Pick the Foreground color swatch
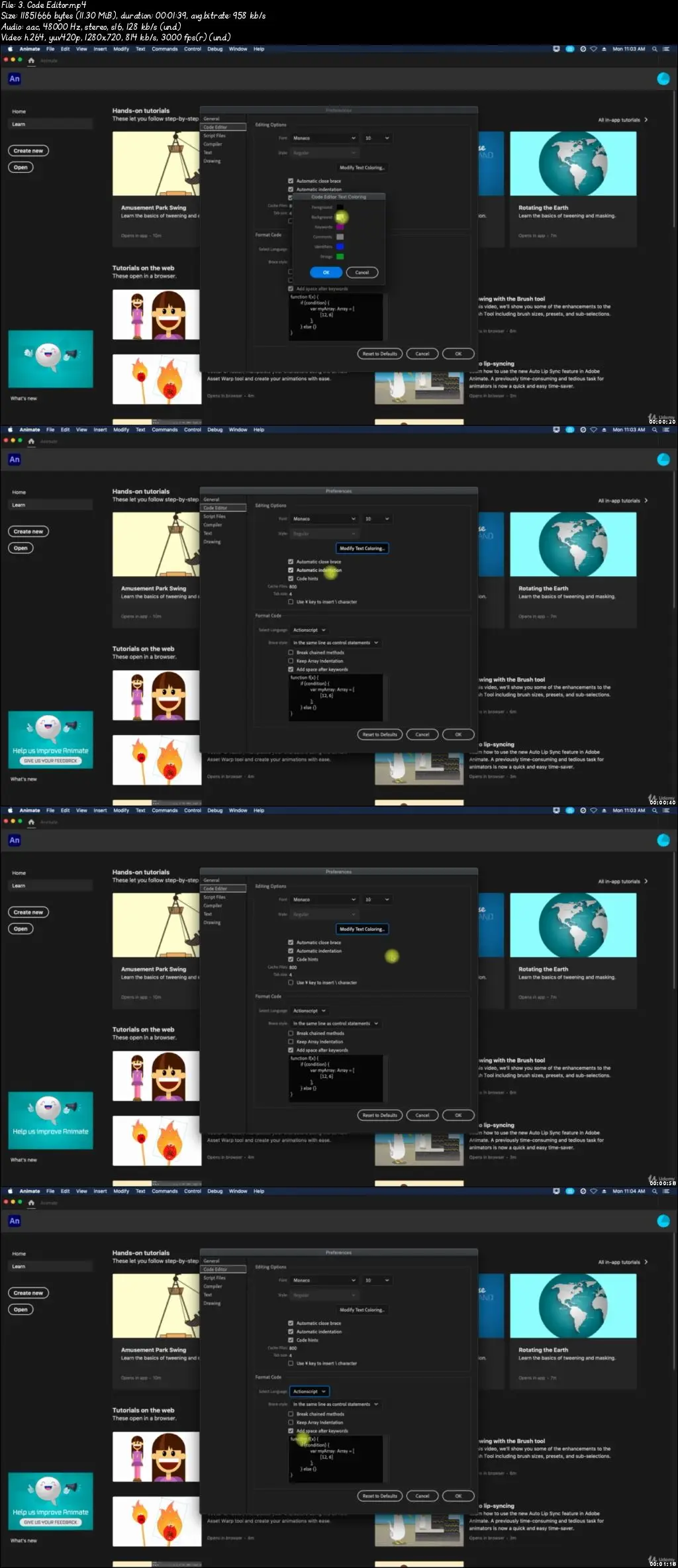This screenshot has width=678, height=1568. pyautogui.click(x=340, y=207)
